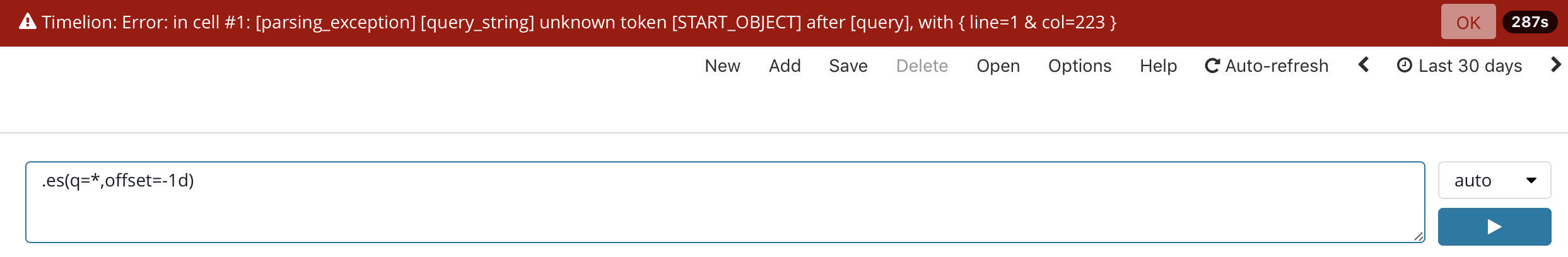The width and height of the screenshot is (1568, 257).
Task: Open a saved sheet via Open
Action: click(998, 66)
